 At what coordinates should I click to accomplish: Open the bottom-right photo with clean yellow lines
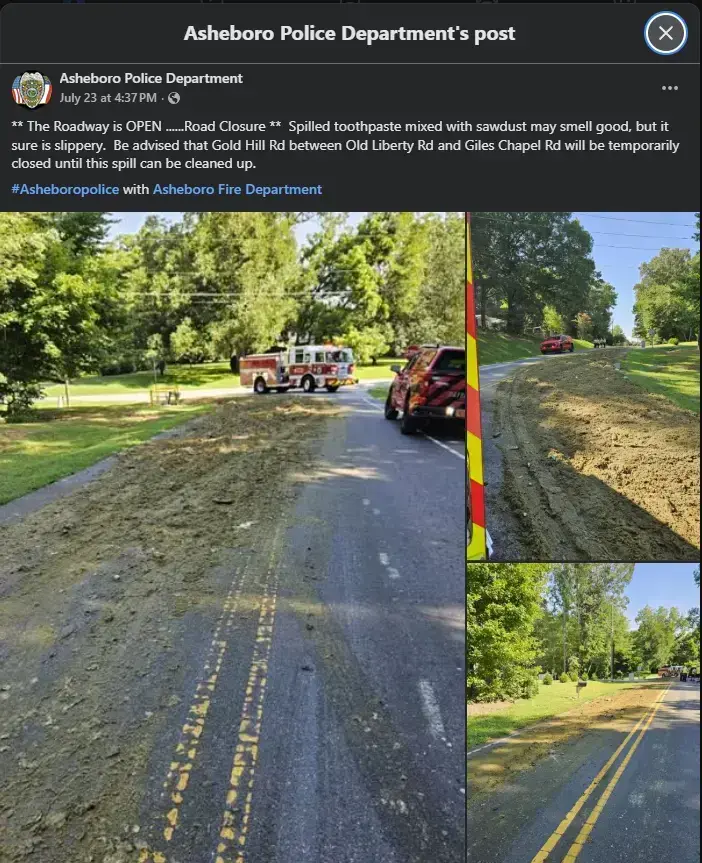(584, 713)
